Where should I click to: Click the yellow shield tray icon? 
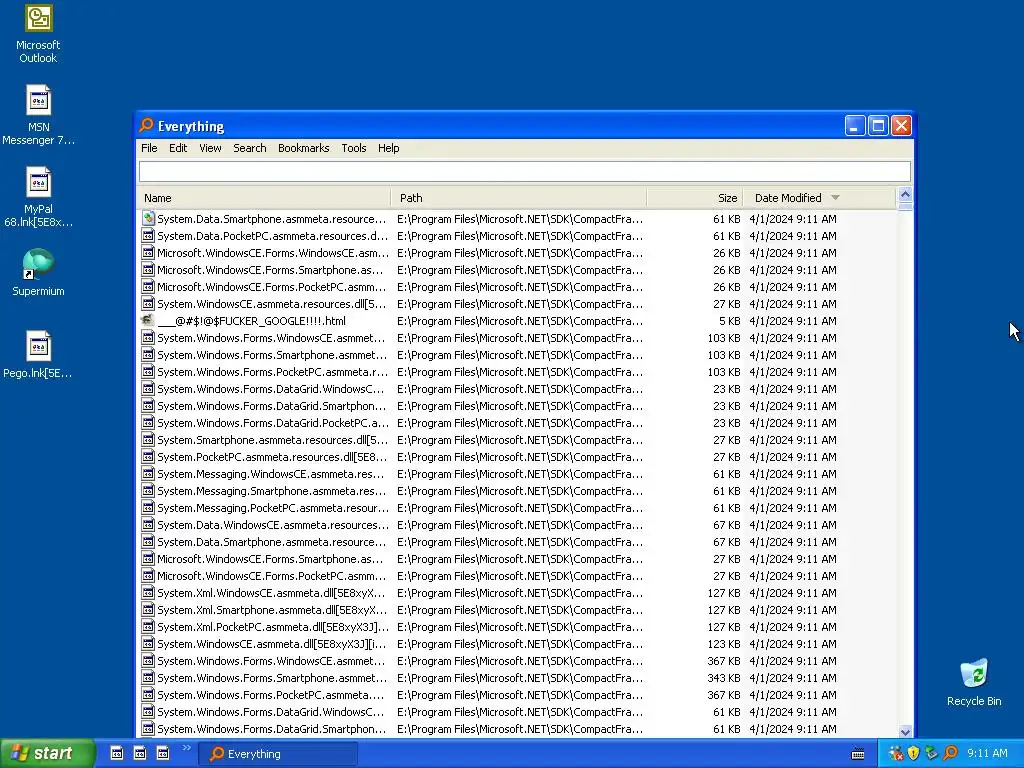pos(913,753)
